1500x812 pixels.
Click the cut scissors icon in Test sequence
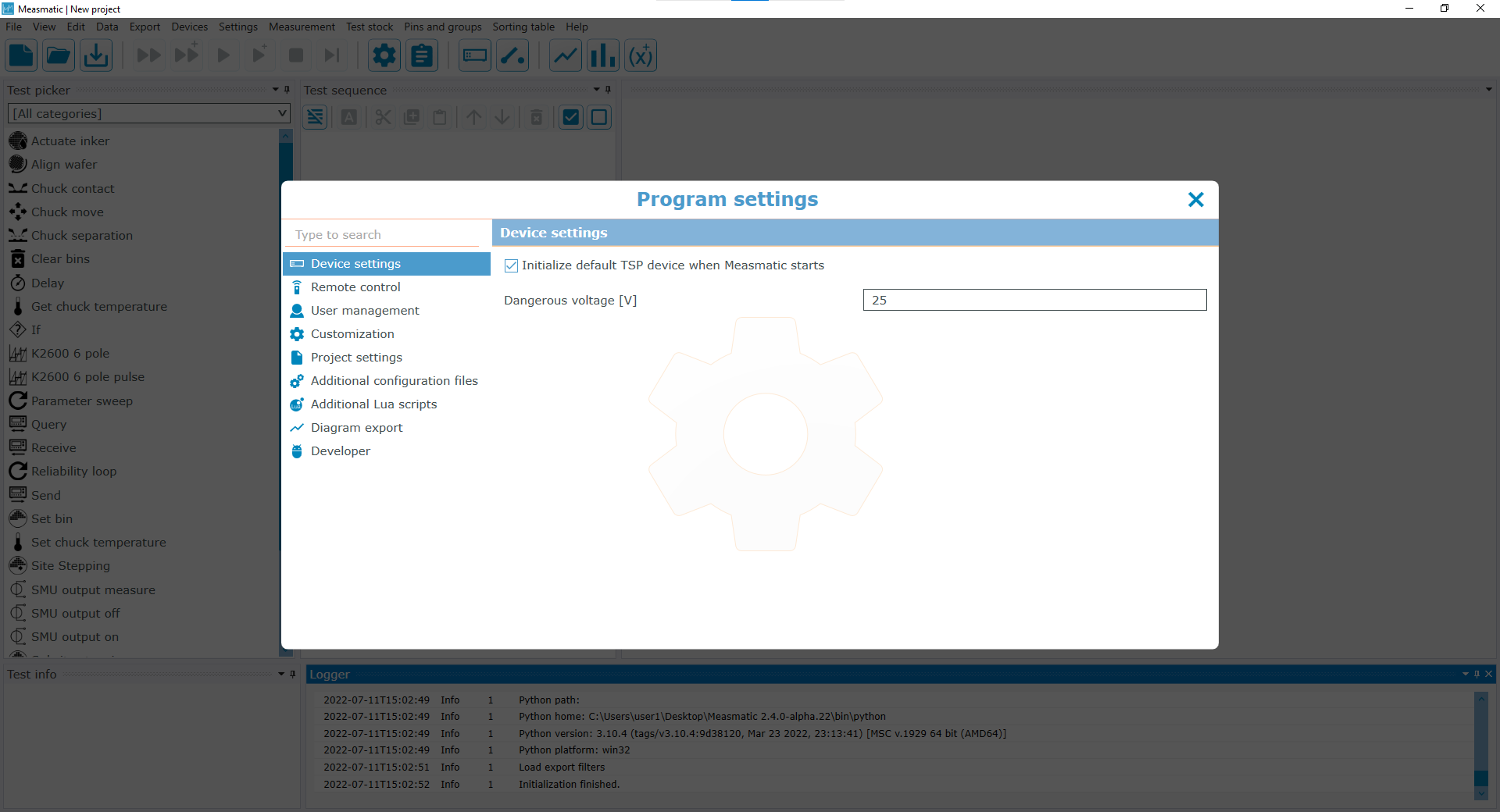pyautogui.click(x=383, y=117)
